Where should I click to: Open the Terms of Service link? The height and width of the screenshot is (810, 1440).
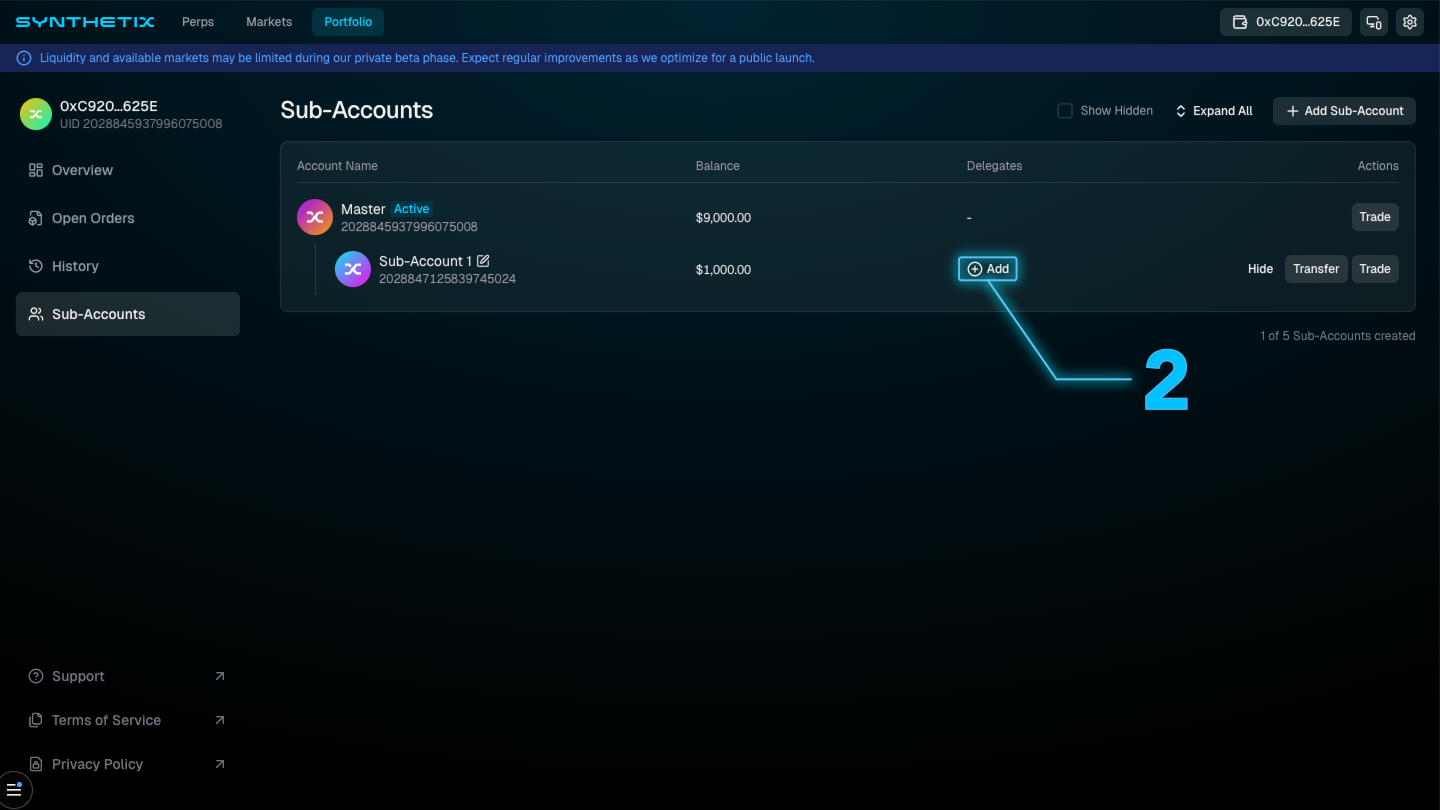click(106, 720)
